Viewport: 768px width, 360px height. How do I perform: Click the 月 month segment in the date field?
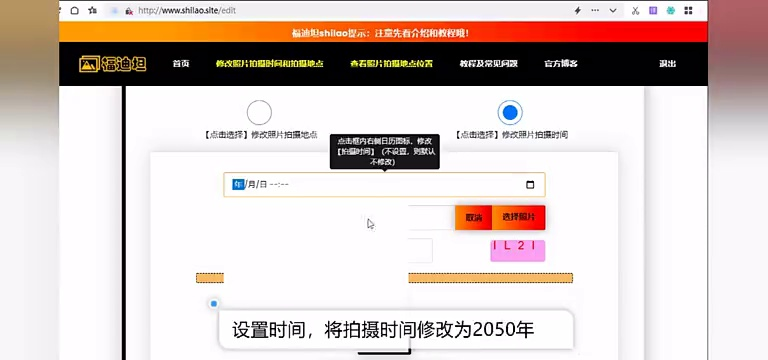tap(251, 185)
